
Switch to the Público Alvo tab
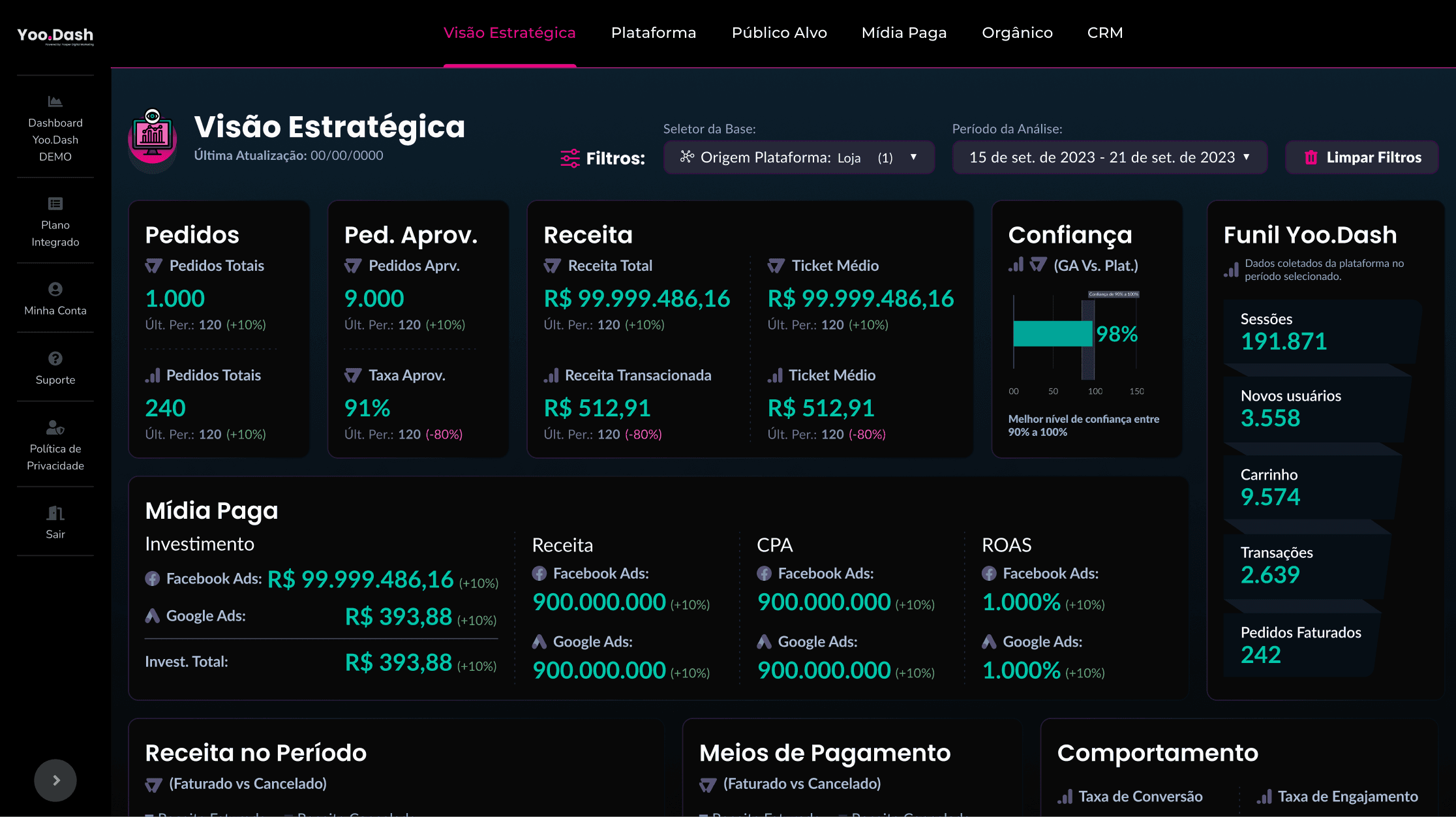click(780, 33)
